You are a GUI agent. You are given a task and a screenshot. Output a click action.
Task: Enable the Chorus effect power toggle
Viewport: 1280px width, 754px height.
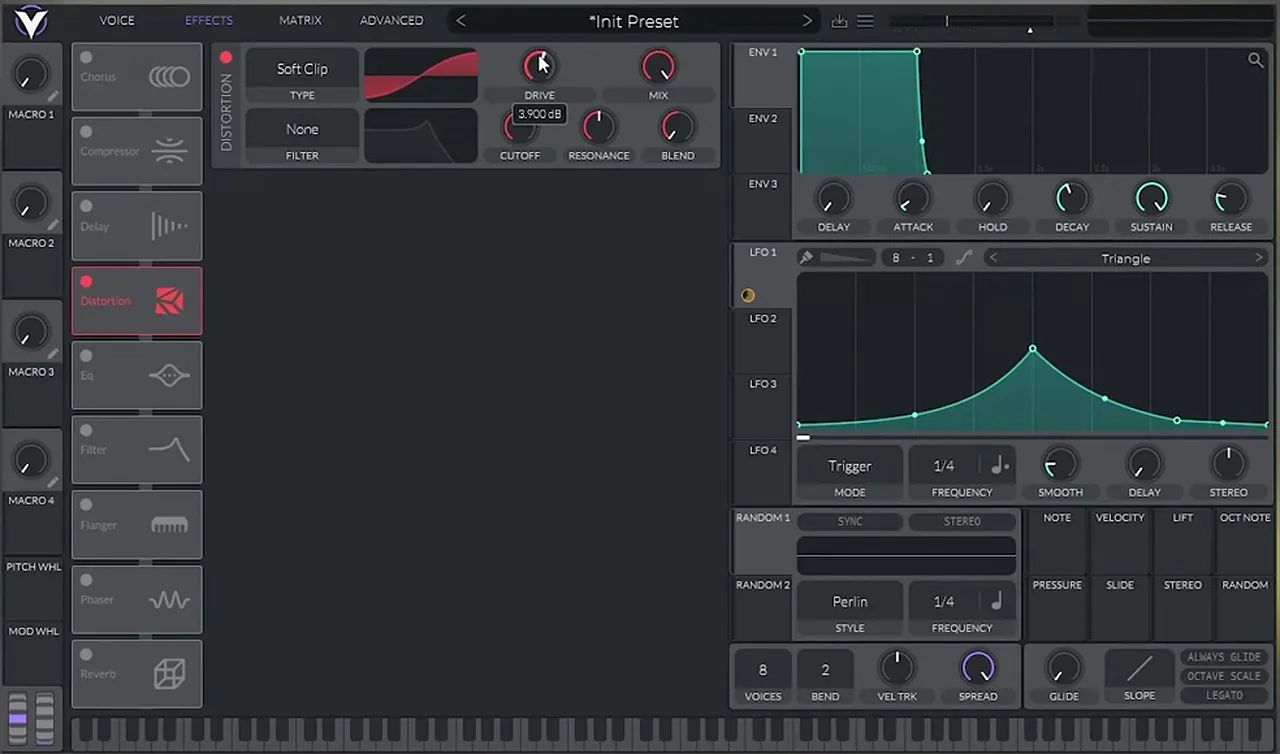click(x=86, y=58)
